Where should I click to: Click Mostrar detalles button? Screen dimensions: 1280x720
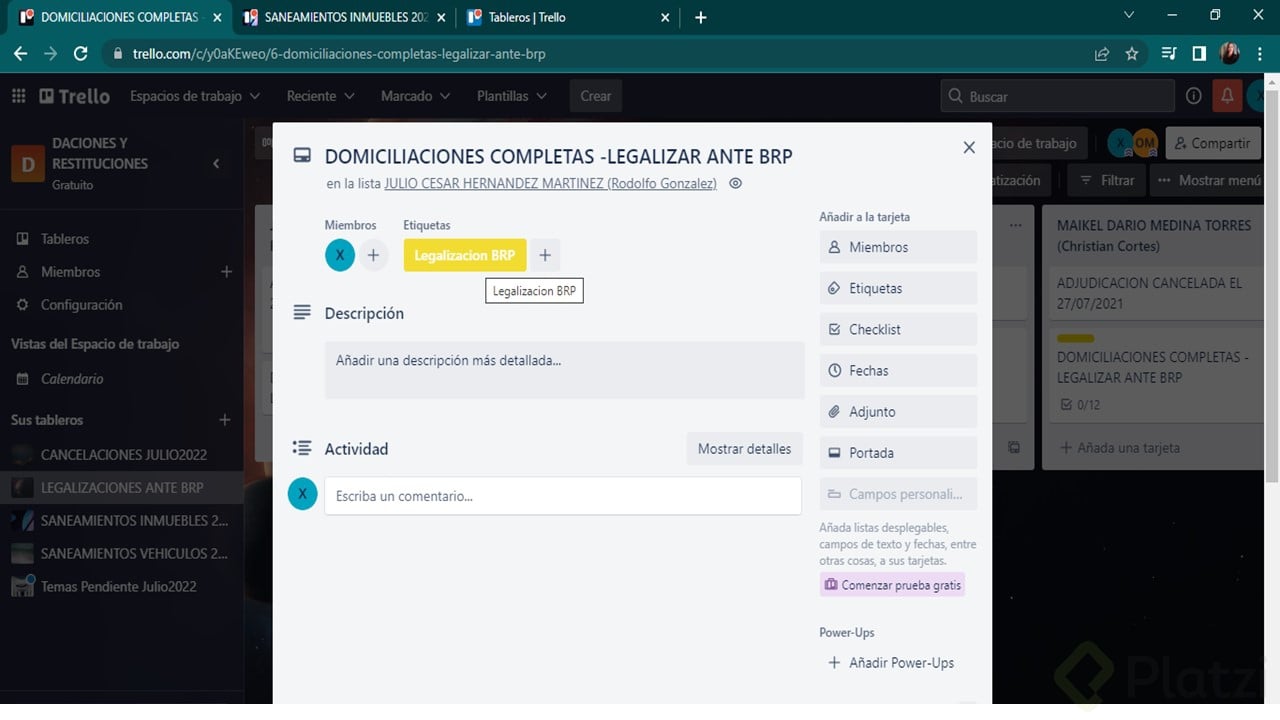click(744, 449)
